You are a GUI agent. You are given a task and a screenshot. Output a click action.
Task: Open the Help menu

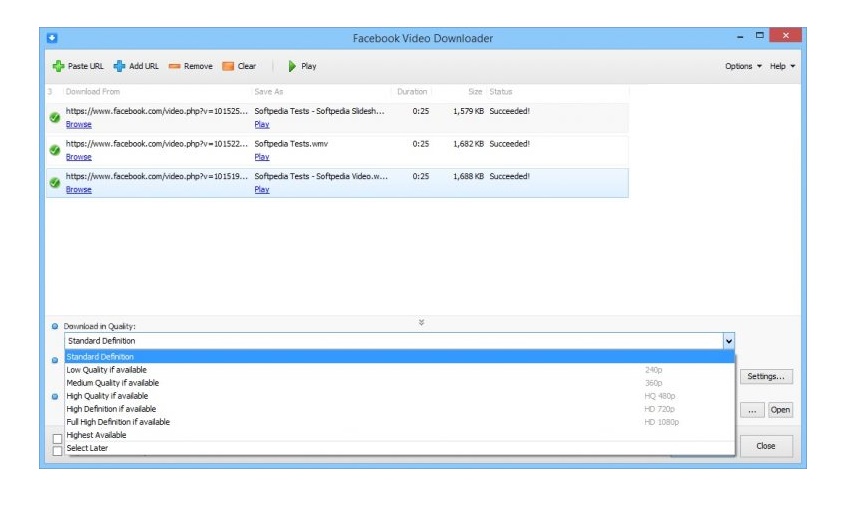pyautogui.click(x=782, y=66)
